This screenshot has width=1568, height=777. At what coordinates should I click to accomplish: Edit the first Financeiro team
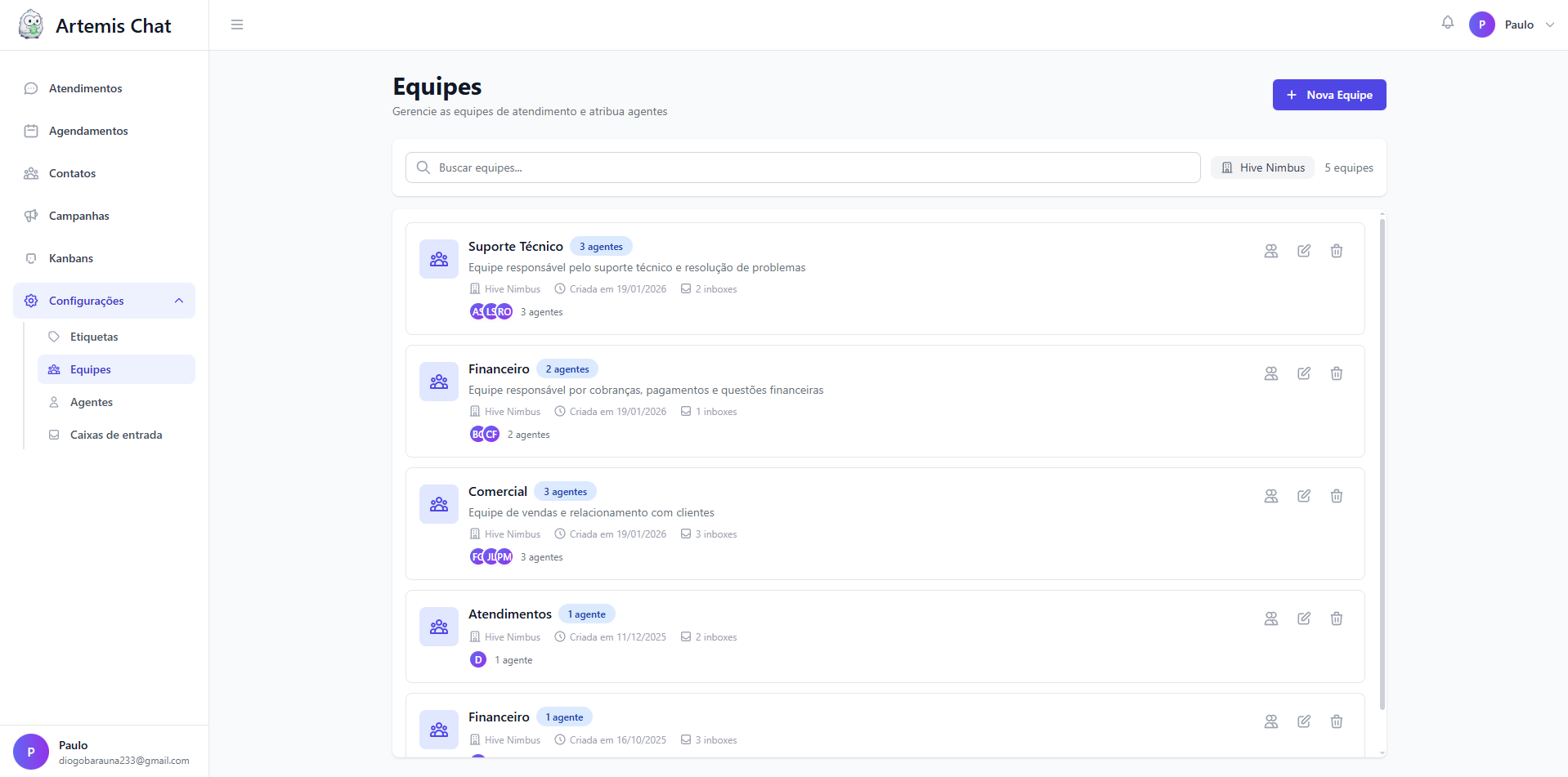[1303, 373]
